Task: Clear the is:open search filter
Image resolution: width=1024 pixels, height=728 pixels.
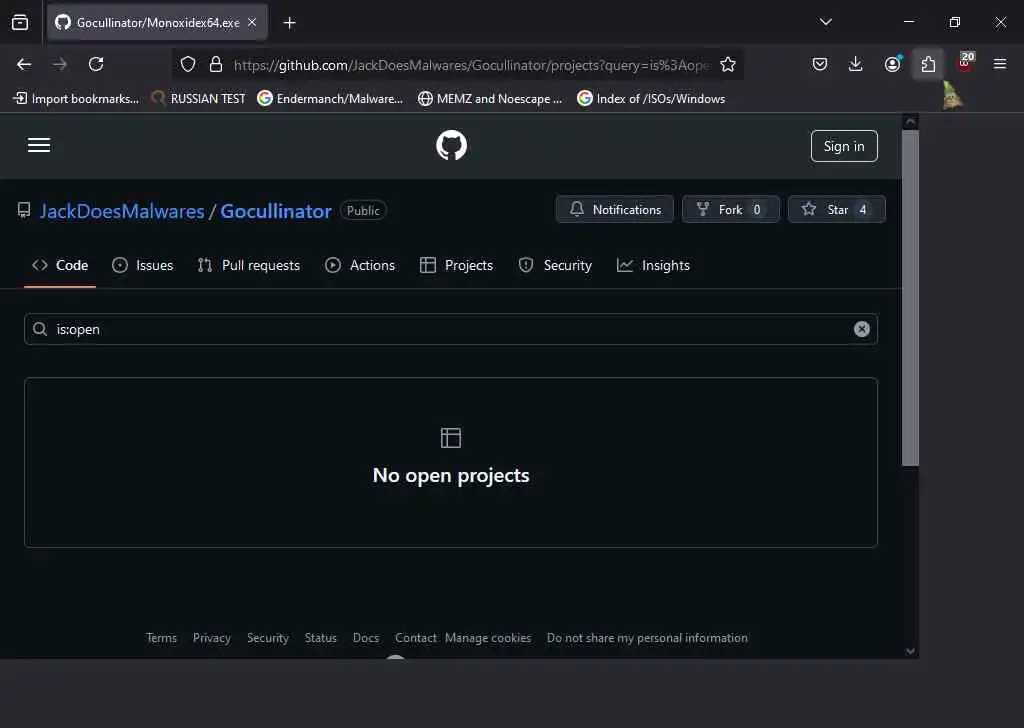Action: pos(861,329)
